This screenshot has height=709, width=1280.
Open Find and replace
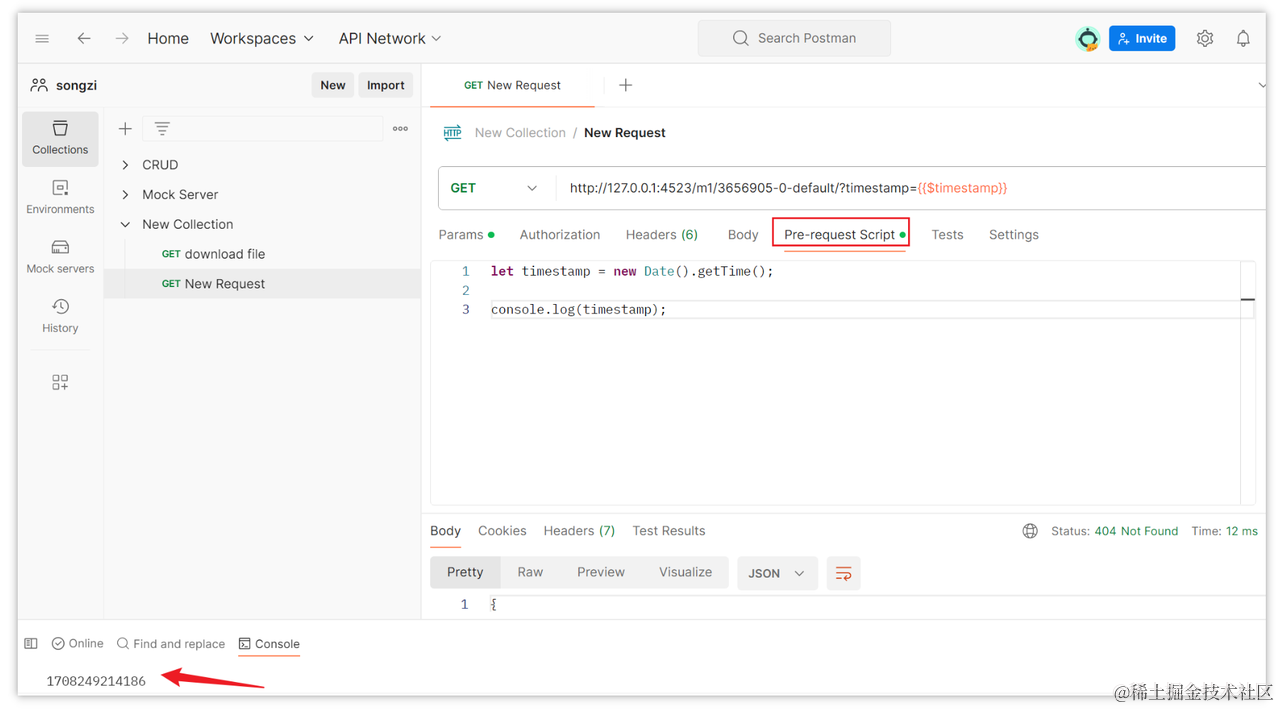(x=171, y=644)
